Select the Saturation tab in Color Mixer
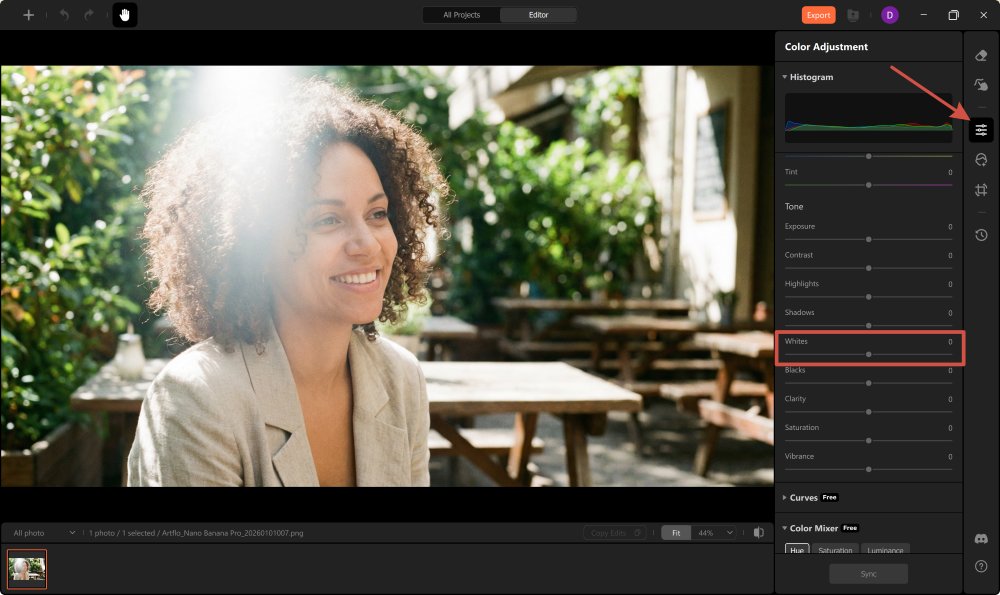 [x=835, y=550]
